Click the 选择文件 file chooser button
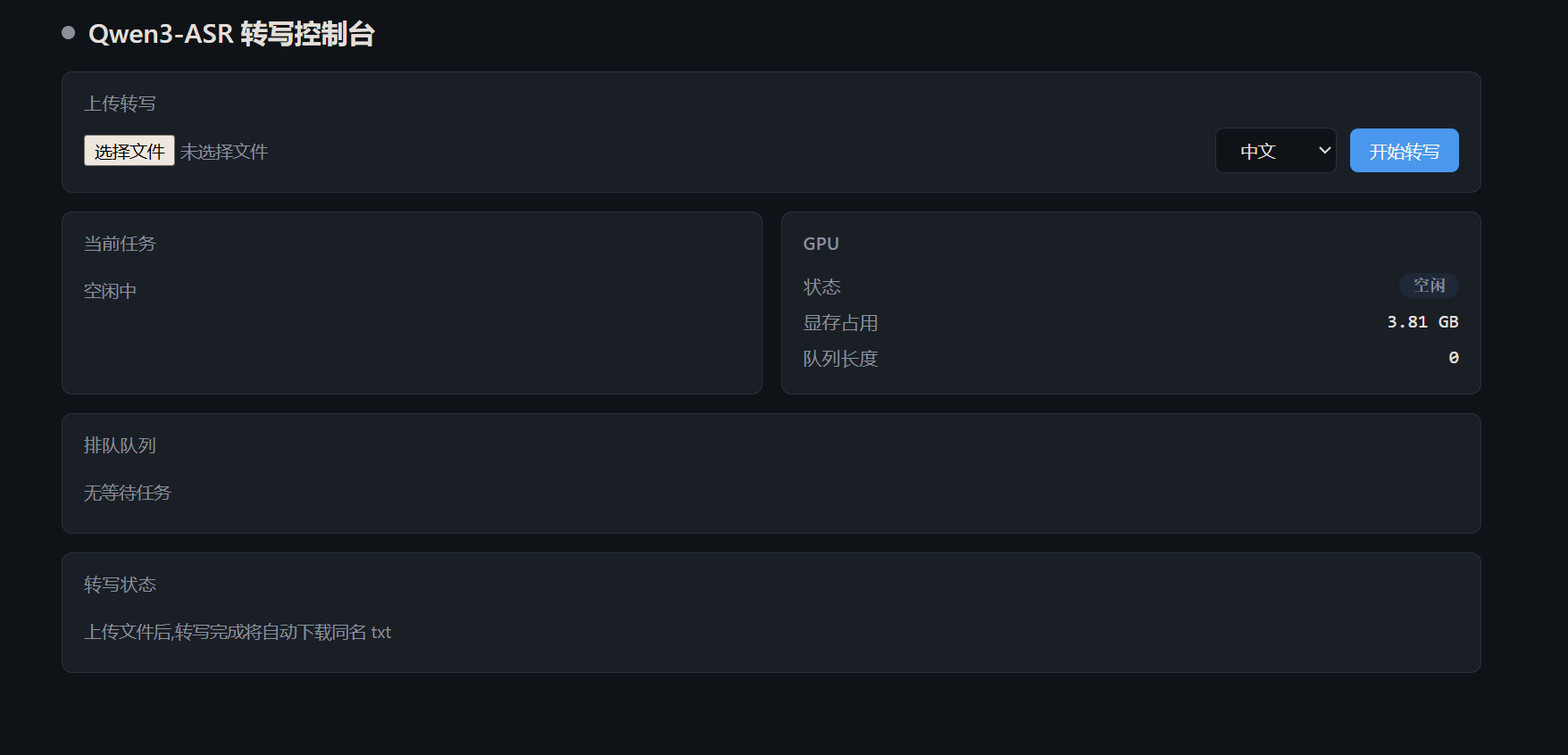This screenshot has height=755, width=1568. click(x=129, y=151)
